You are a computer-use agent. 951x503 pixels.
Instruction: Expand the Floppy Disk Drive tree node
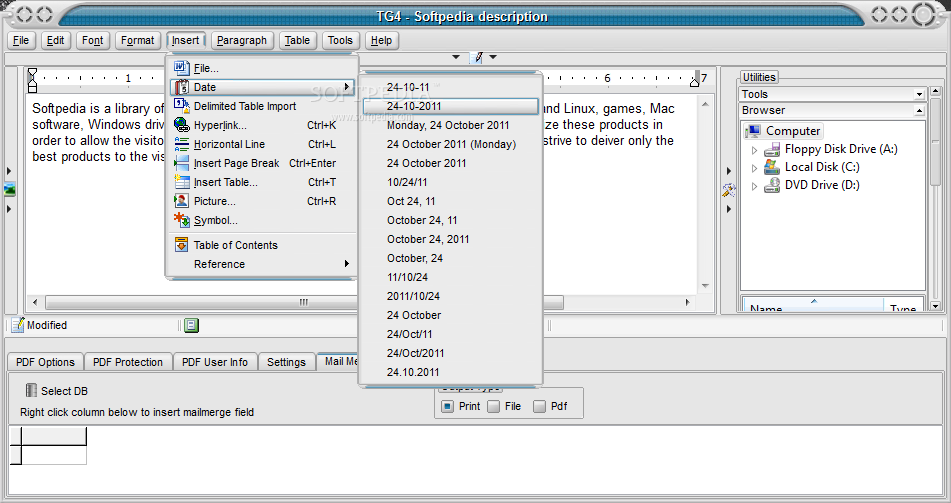coord(754,150)
